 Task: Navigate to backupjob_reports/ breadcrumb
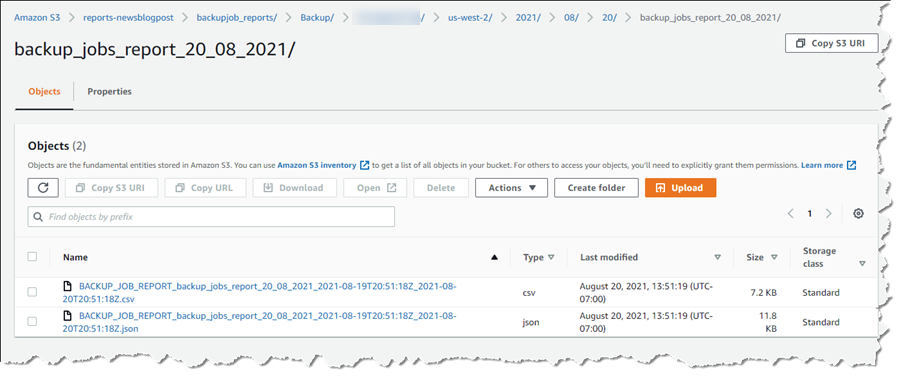pyautogui.click(x=237, y=17)
